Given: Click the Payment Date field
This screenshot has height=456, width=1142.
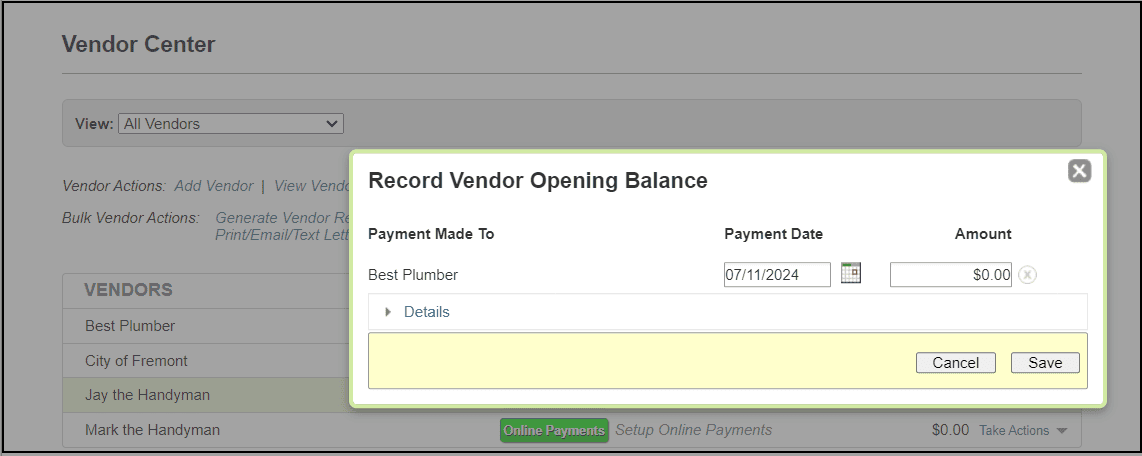Looking at the screenshot, I should [776, 275].
